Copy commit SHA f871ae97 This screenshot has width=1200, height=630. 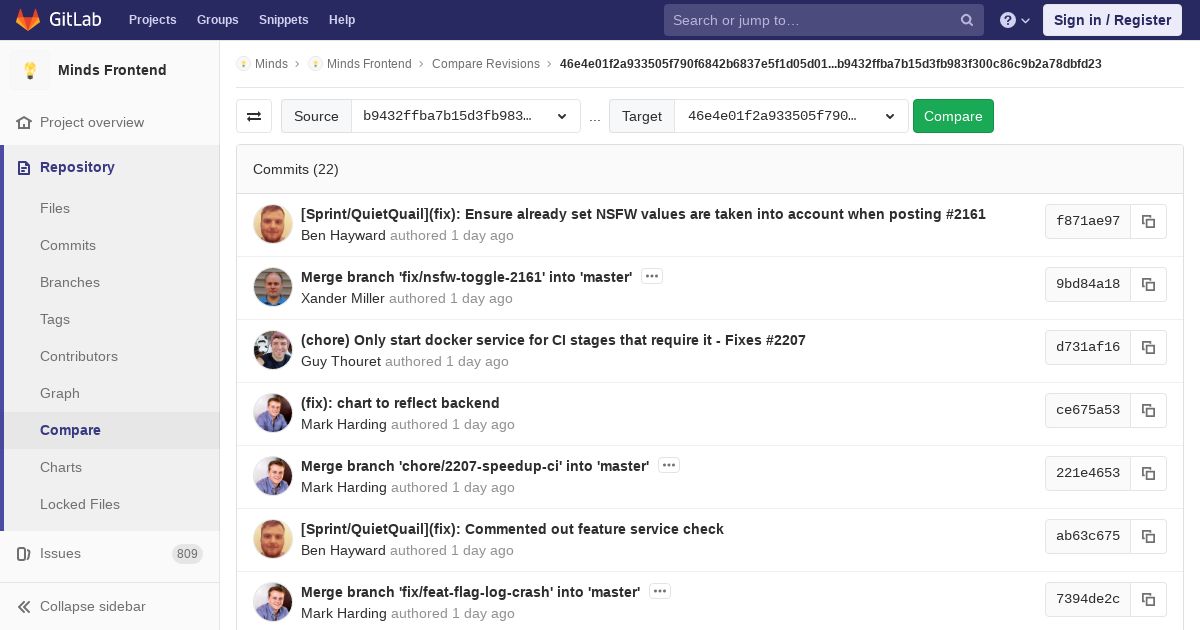point(1148,221)
